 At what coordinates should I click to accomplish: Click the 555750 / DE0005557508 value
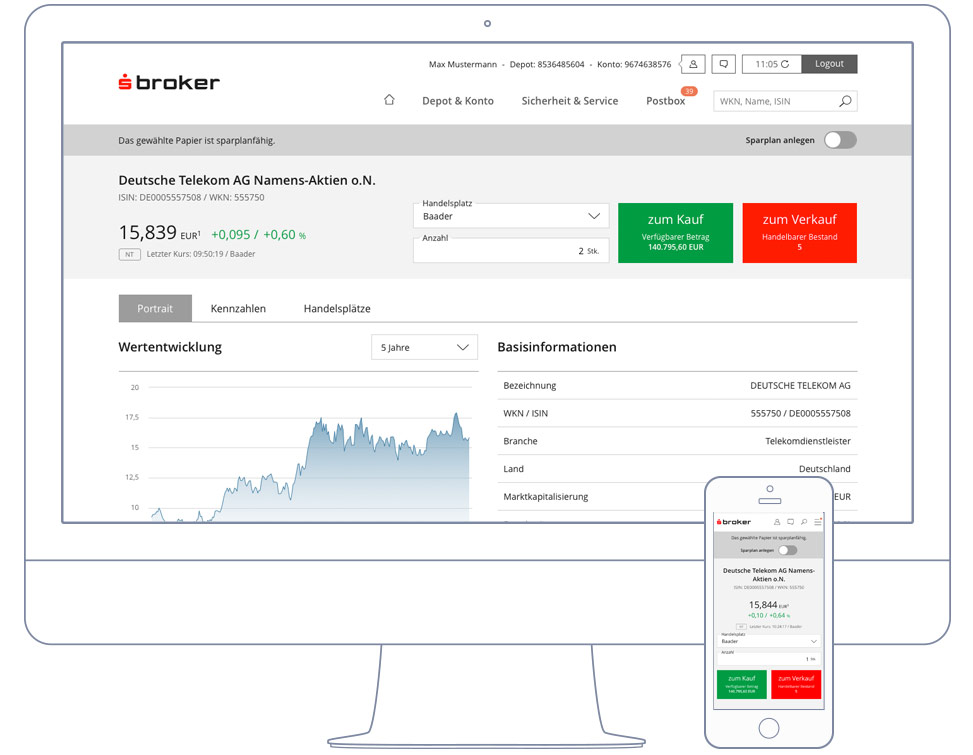point(800,413)
